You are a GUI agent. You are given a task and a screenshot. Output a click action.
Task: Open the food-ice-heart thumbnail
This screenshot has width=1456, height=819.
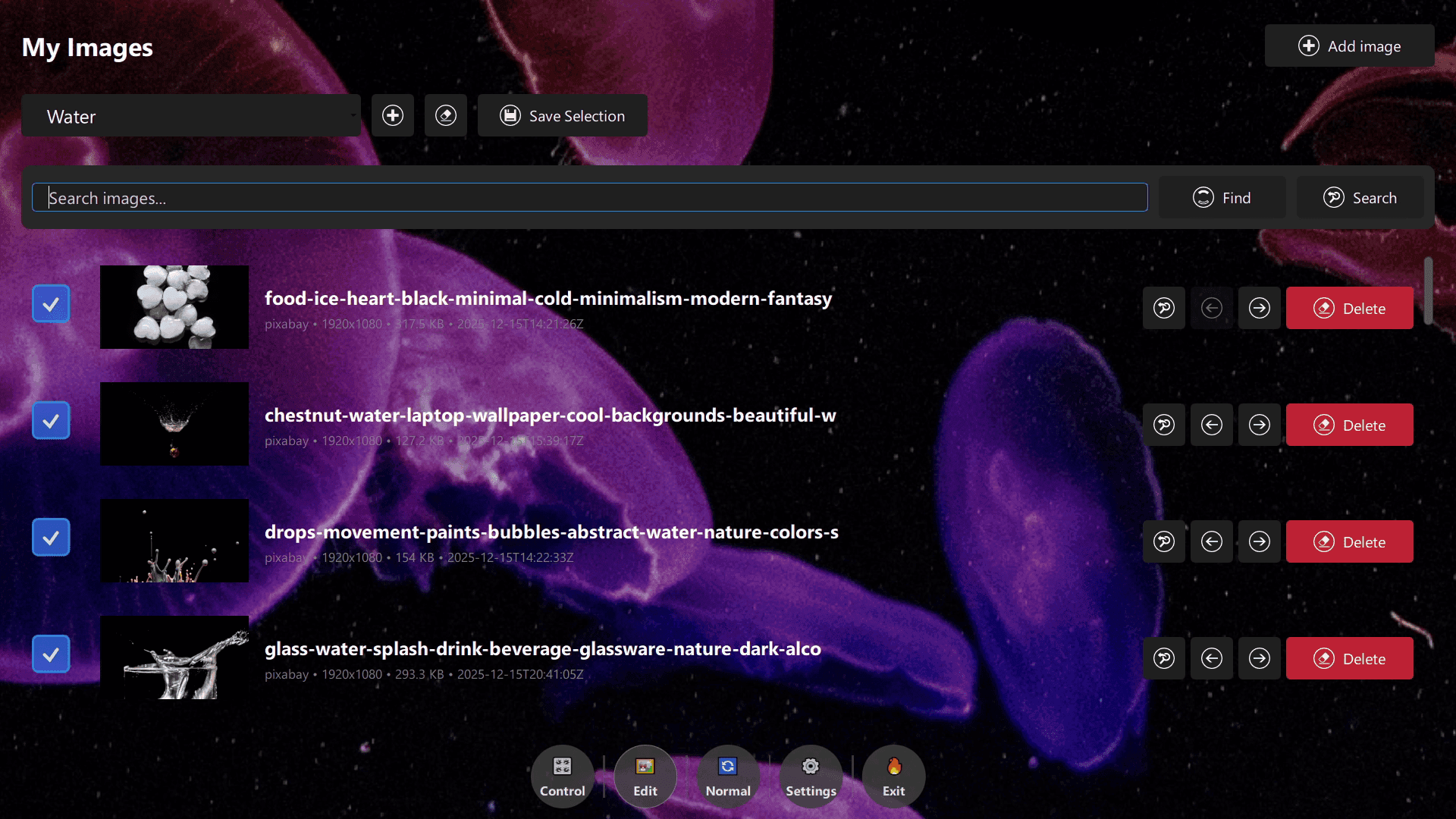click(x=174, y=307)
